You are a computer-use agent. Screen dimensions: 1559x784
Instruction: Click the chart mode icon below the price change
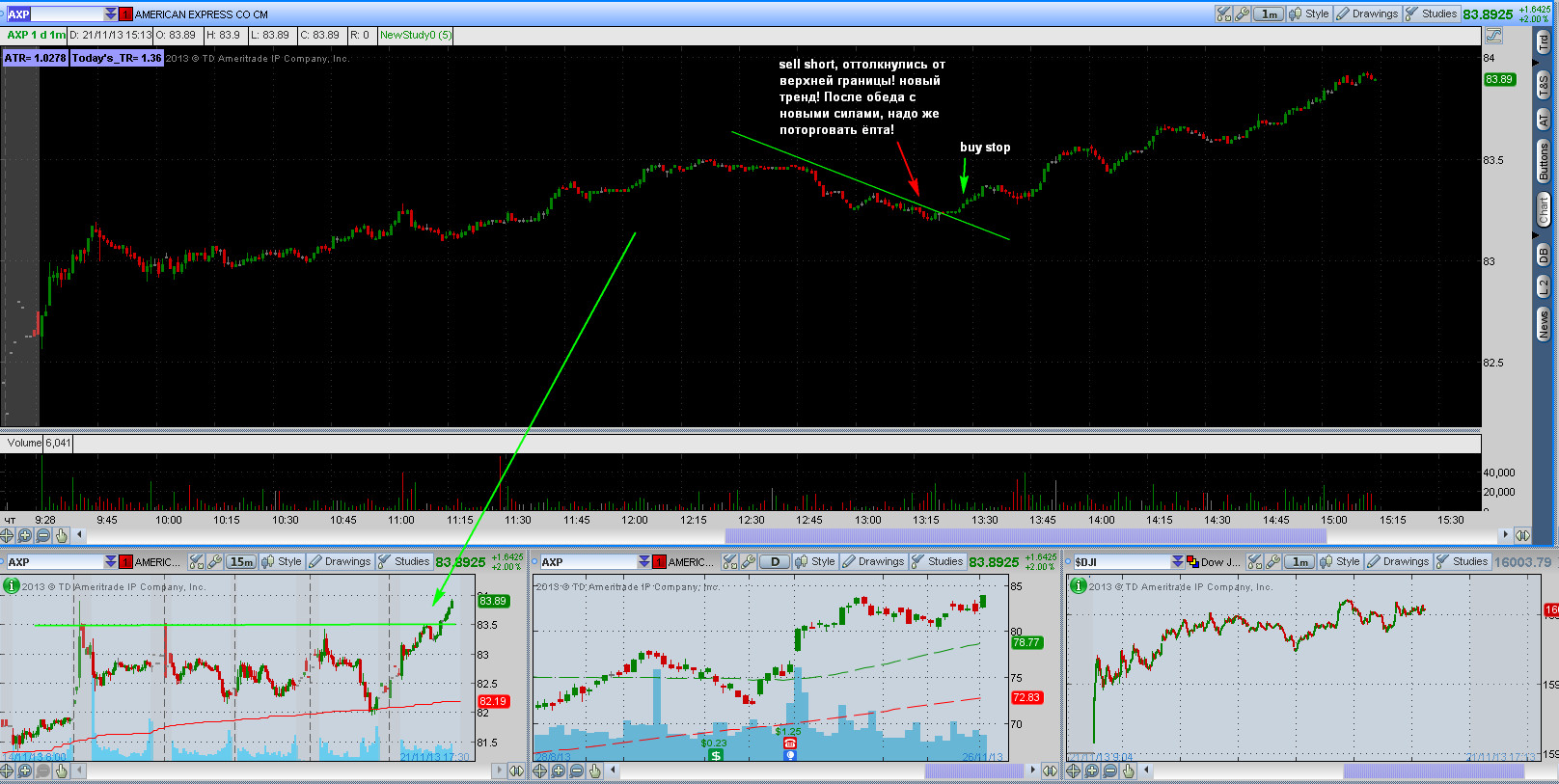point(1493,36)
